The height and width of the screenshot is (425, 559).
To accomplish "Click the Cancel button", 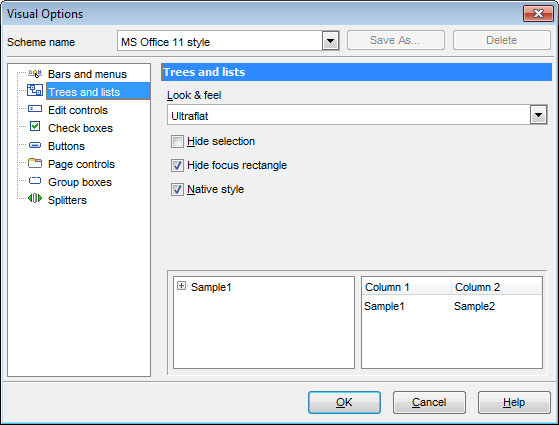I will (429, 403).
